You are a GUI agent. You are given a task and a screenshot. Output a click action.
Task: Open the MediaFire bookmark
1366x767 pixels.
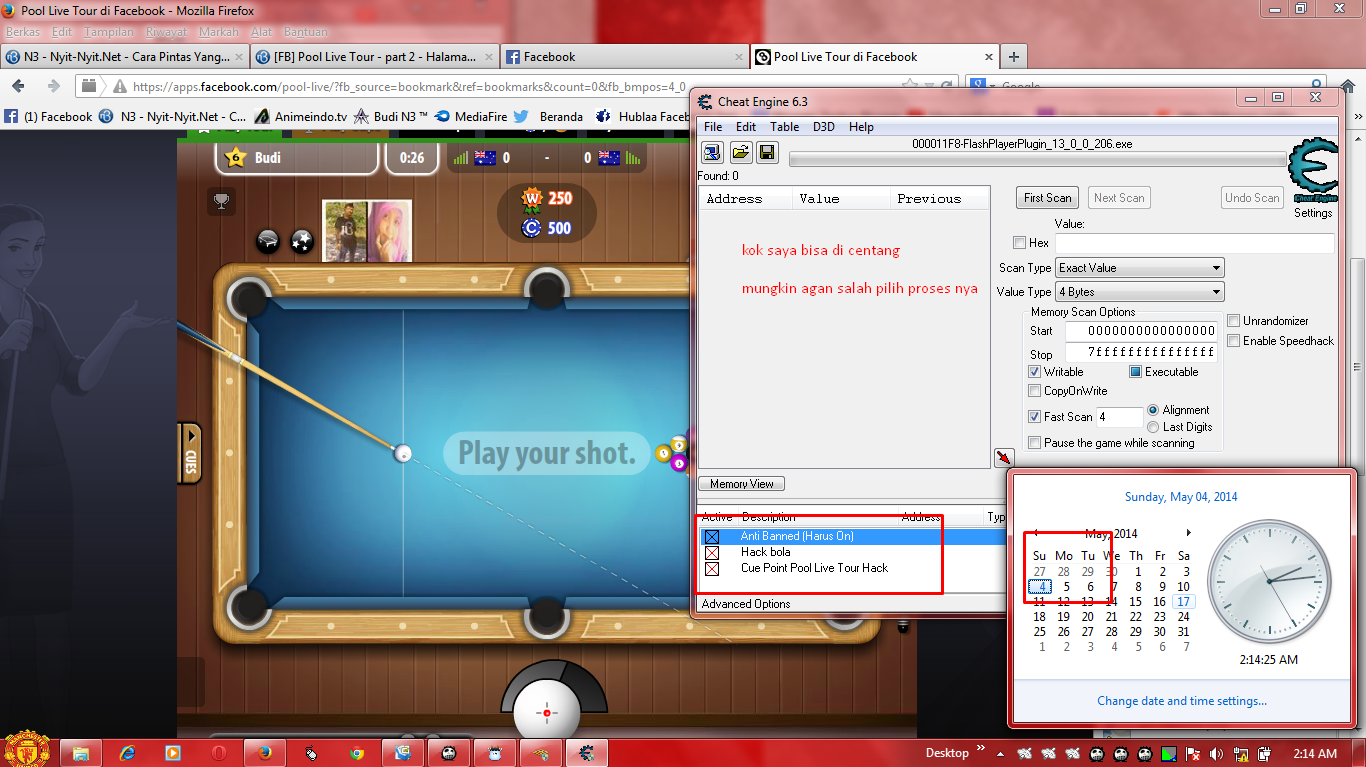point(469,117)
